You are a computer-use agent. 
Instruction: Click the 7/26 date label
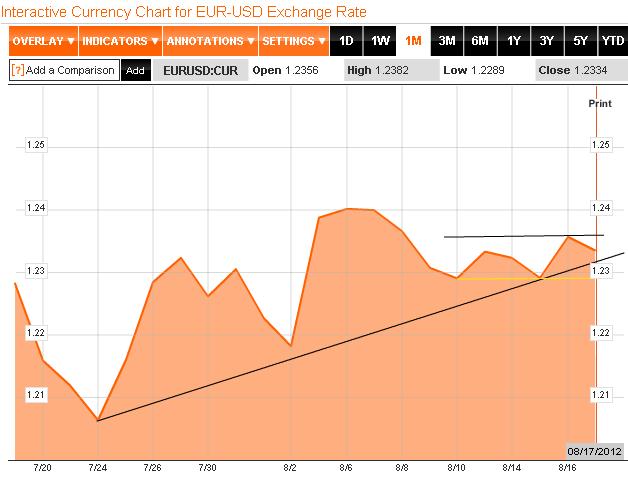tap(152, 468)
